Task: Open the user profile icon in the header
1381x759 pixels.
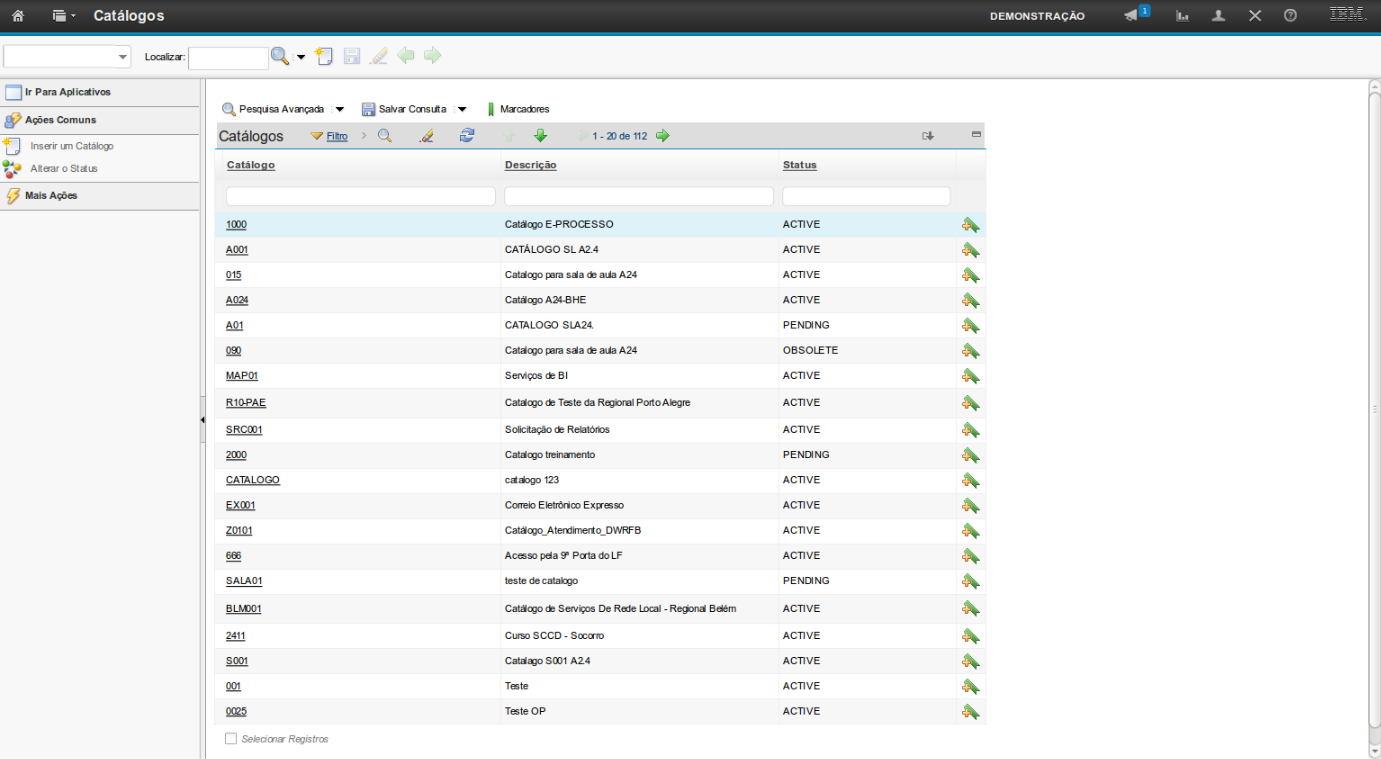Action: point(1218,16)
